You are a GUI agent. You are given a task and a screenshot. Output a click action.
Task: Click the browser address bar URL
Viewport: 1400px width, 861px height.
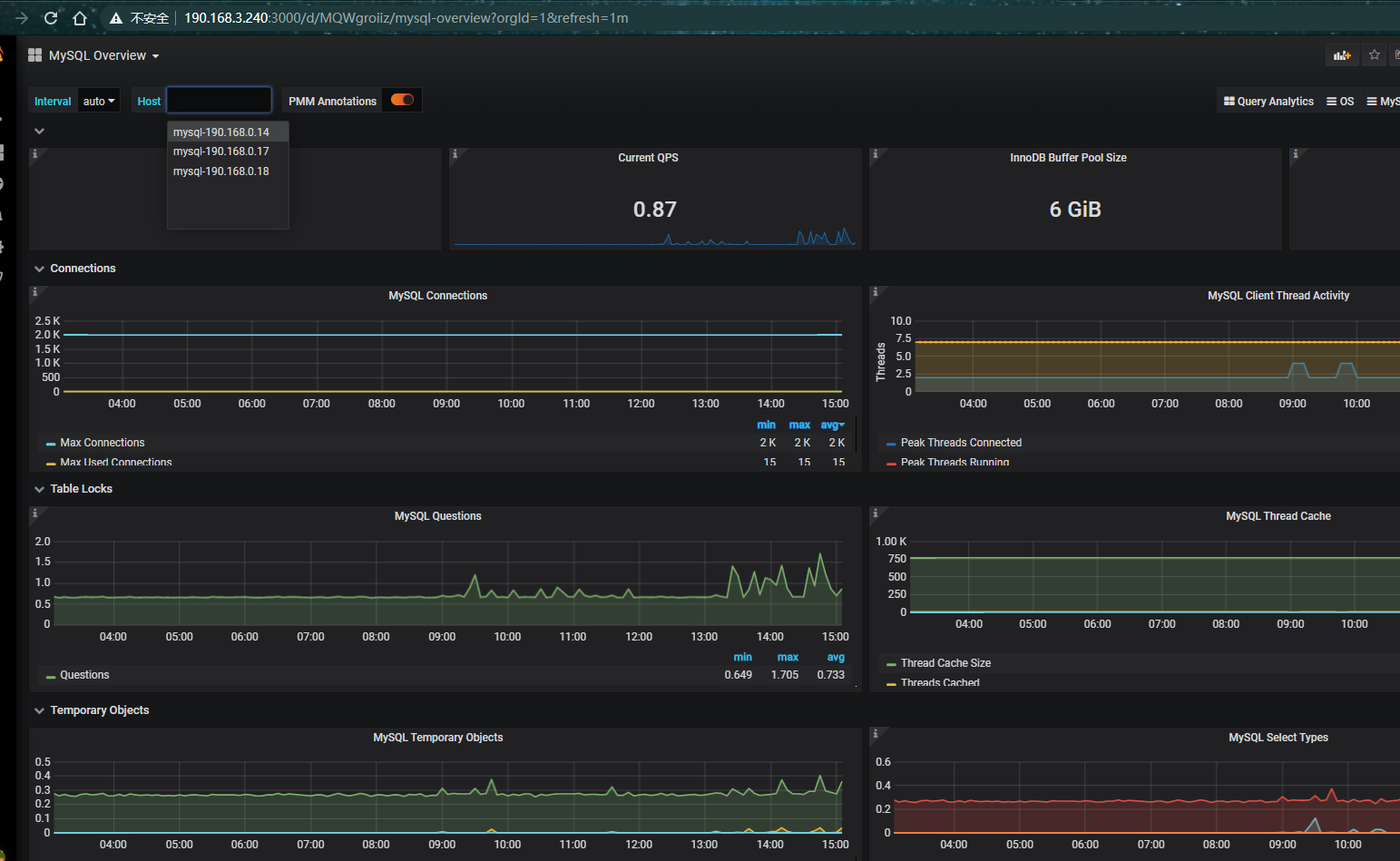406,18
